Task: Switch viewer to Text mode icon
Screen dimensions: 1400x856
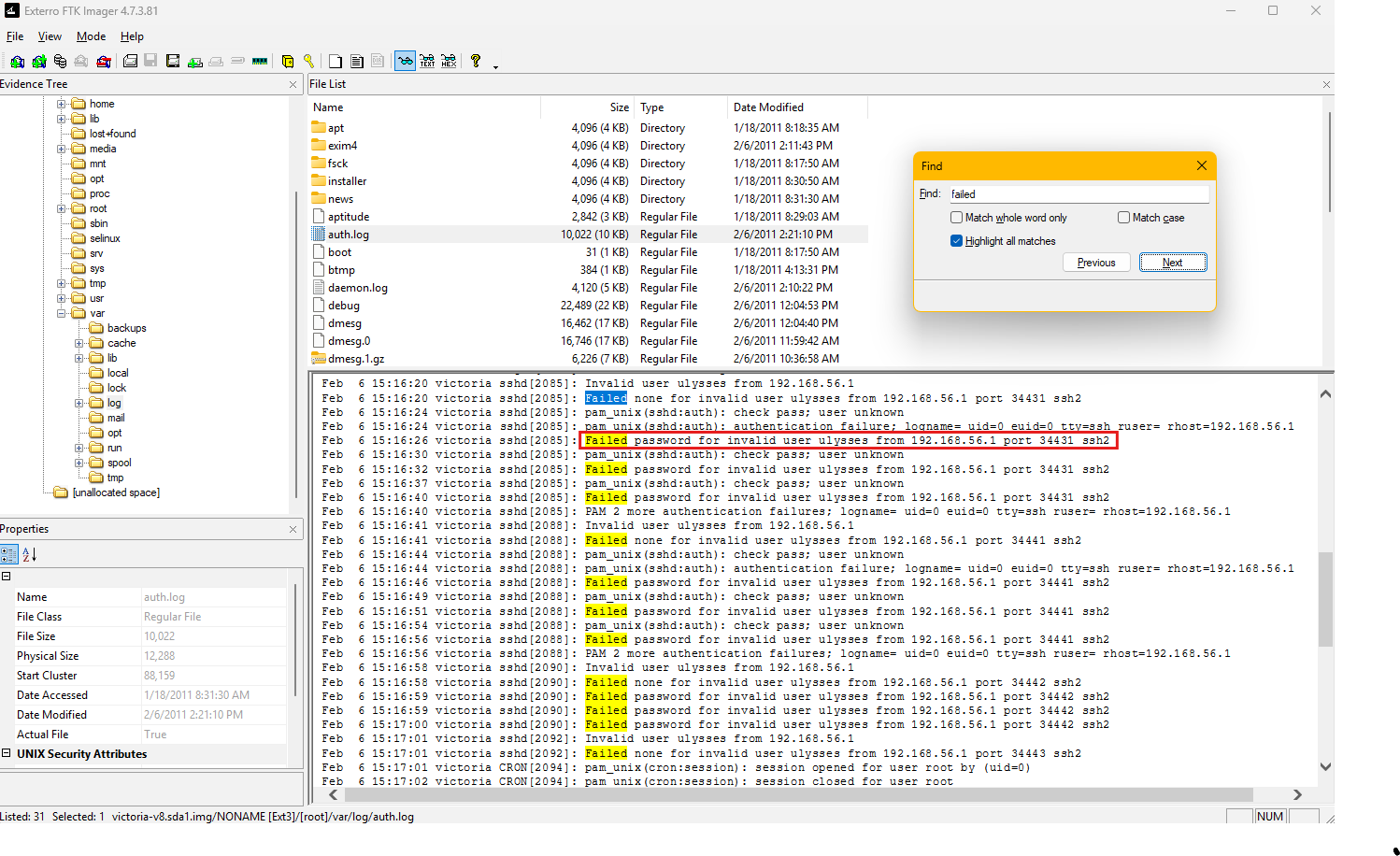Action: click(427, 62)
